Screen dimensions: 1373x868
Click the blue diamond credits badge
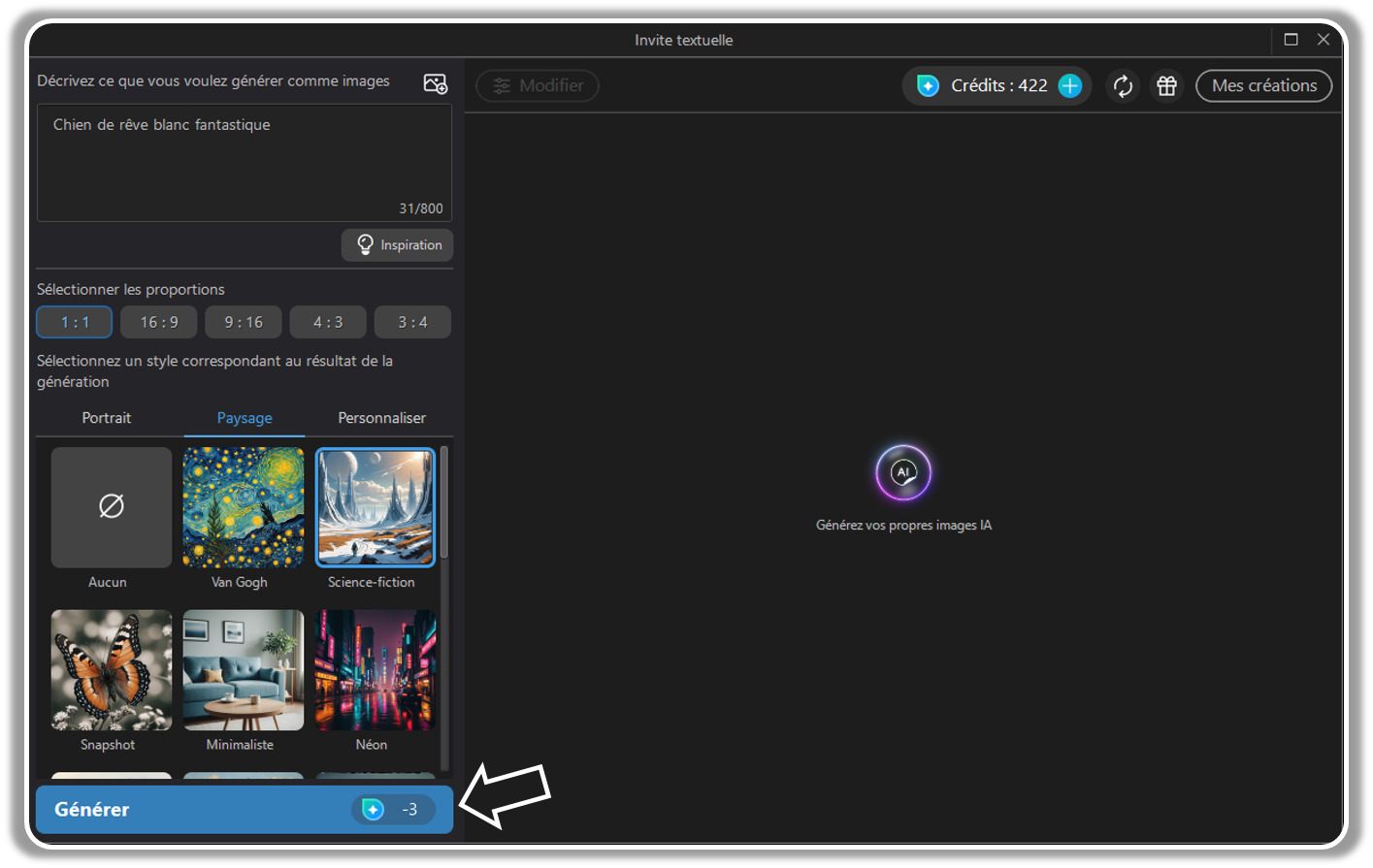tap(928, 85)
